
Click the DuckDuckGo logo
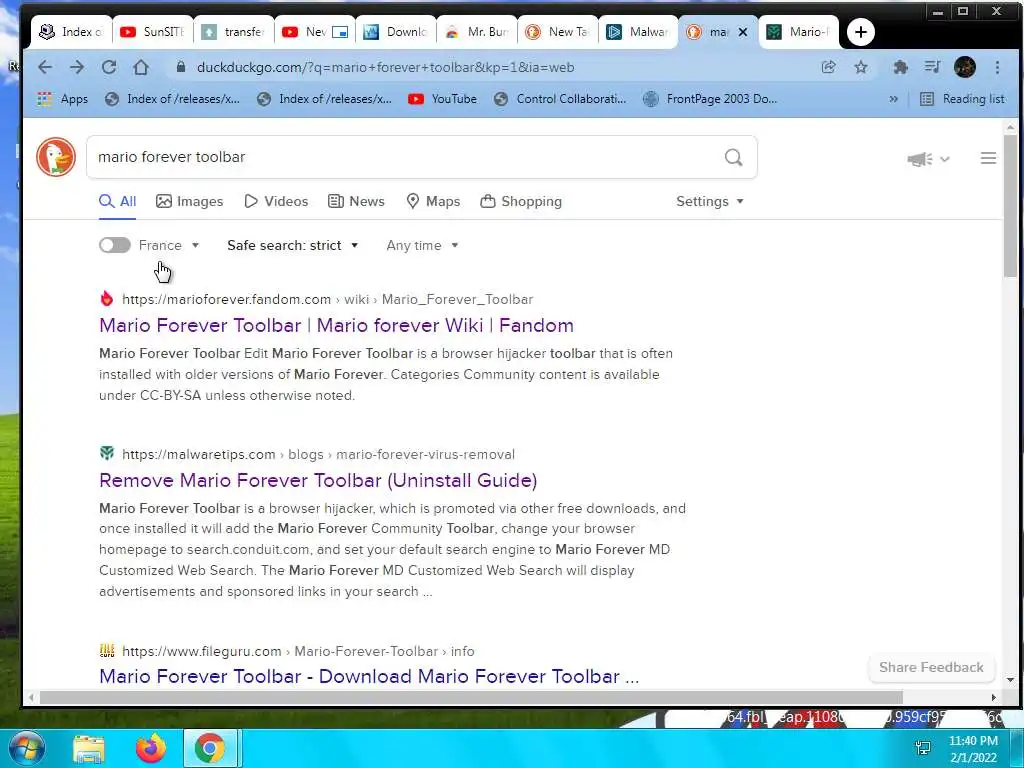coord(56,157)
